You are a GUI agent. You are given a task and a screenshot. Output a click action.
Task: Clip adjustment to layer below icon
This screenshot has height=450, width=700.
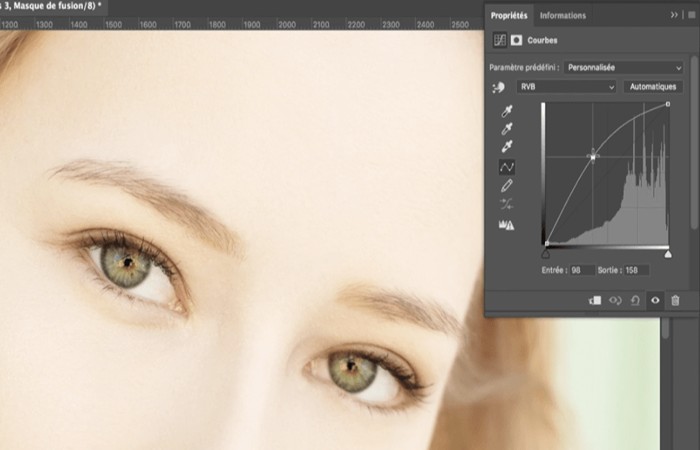pyautogui.click(x=595, y=300)
